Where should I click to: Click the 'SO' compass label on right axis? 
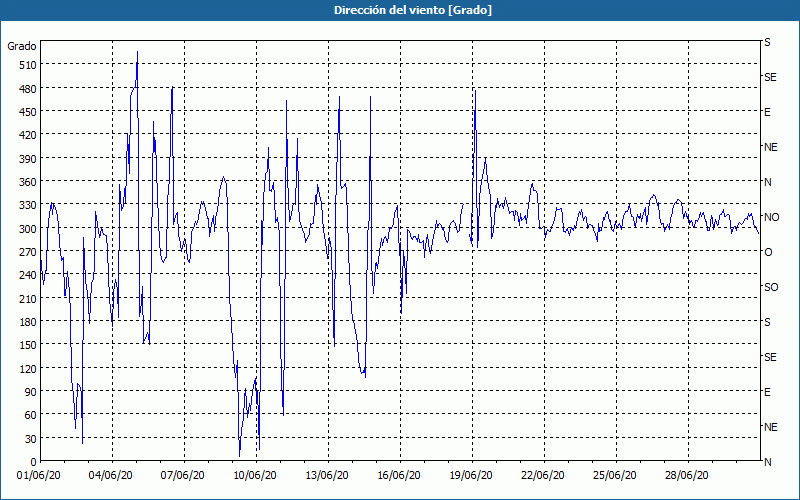click(x=771, y=287)
